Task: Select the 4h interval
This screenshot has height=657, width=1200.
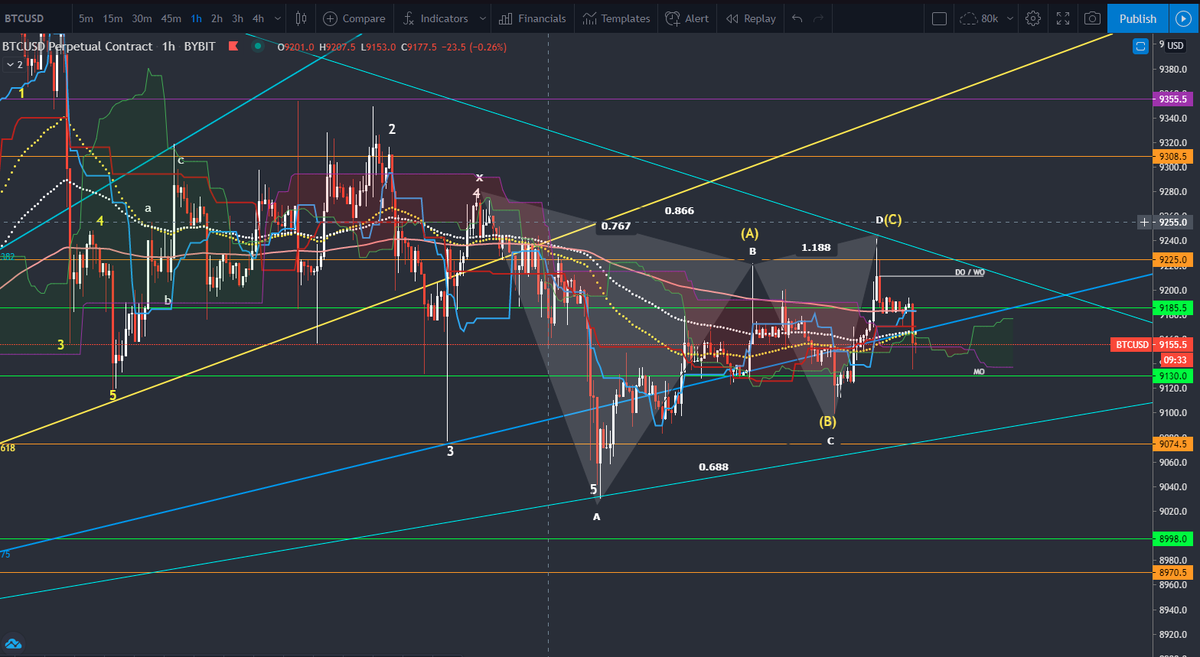Action: (259, 18)
